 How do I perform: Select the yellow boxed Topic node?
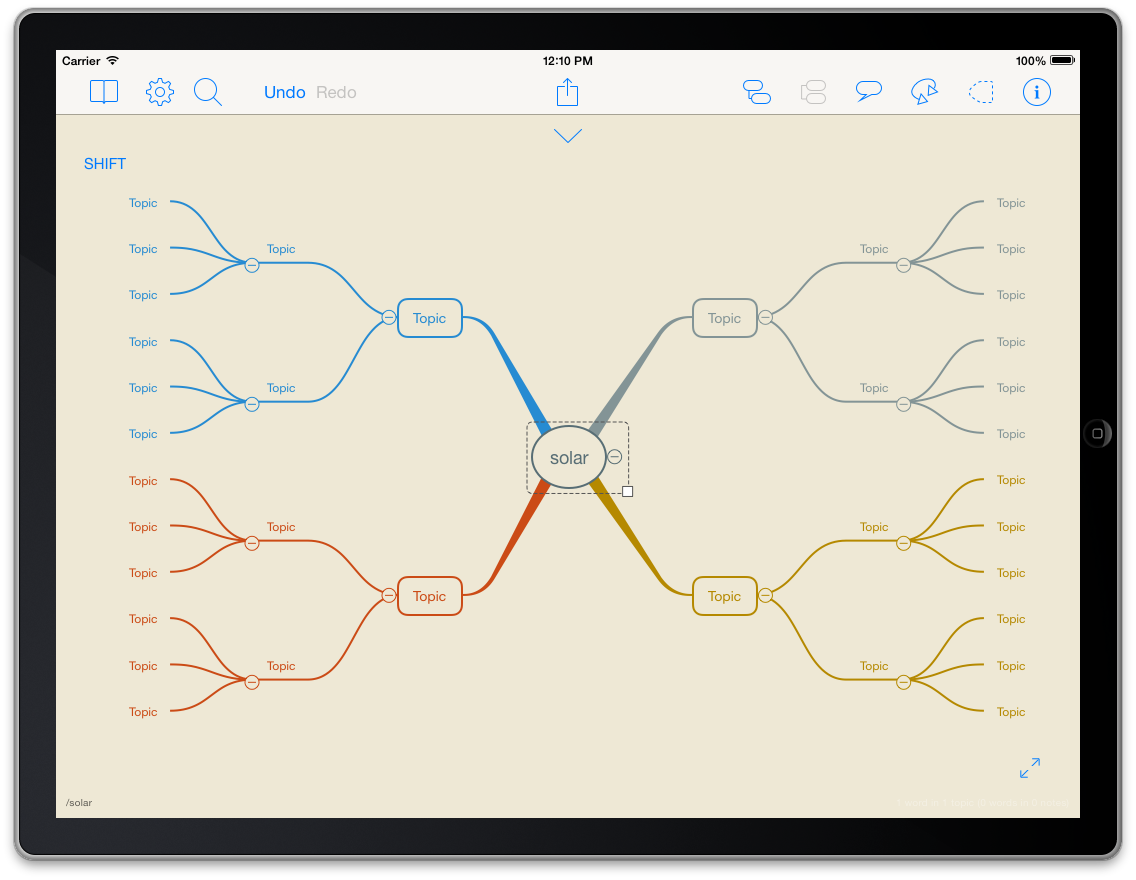click(x=724, y=596)
